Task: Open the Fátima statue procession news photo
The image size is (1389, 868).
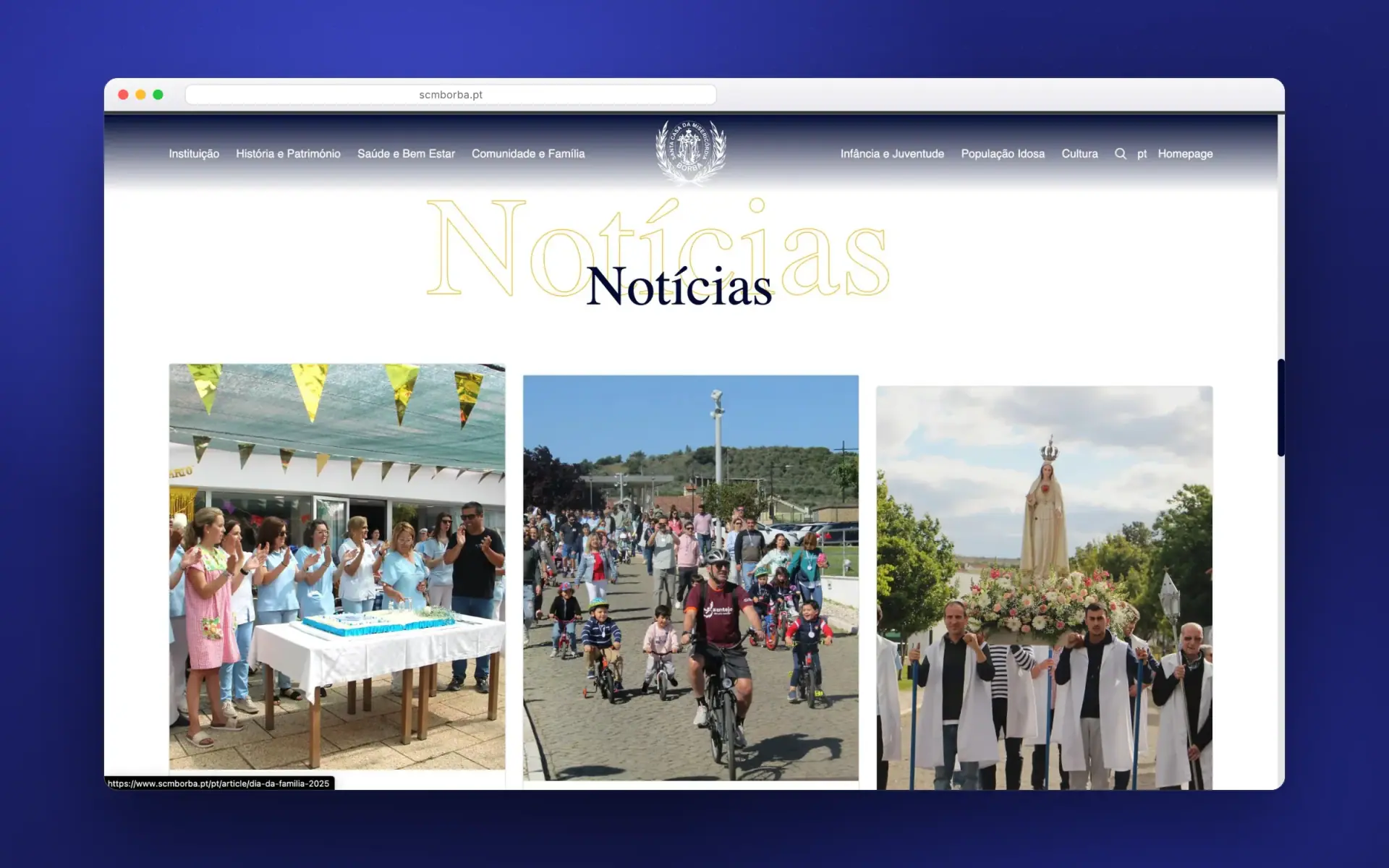Action: [x=1045, y=587]
